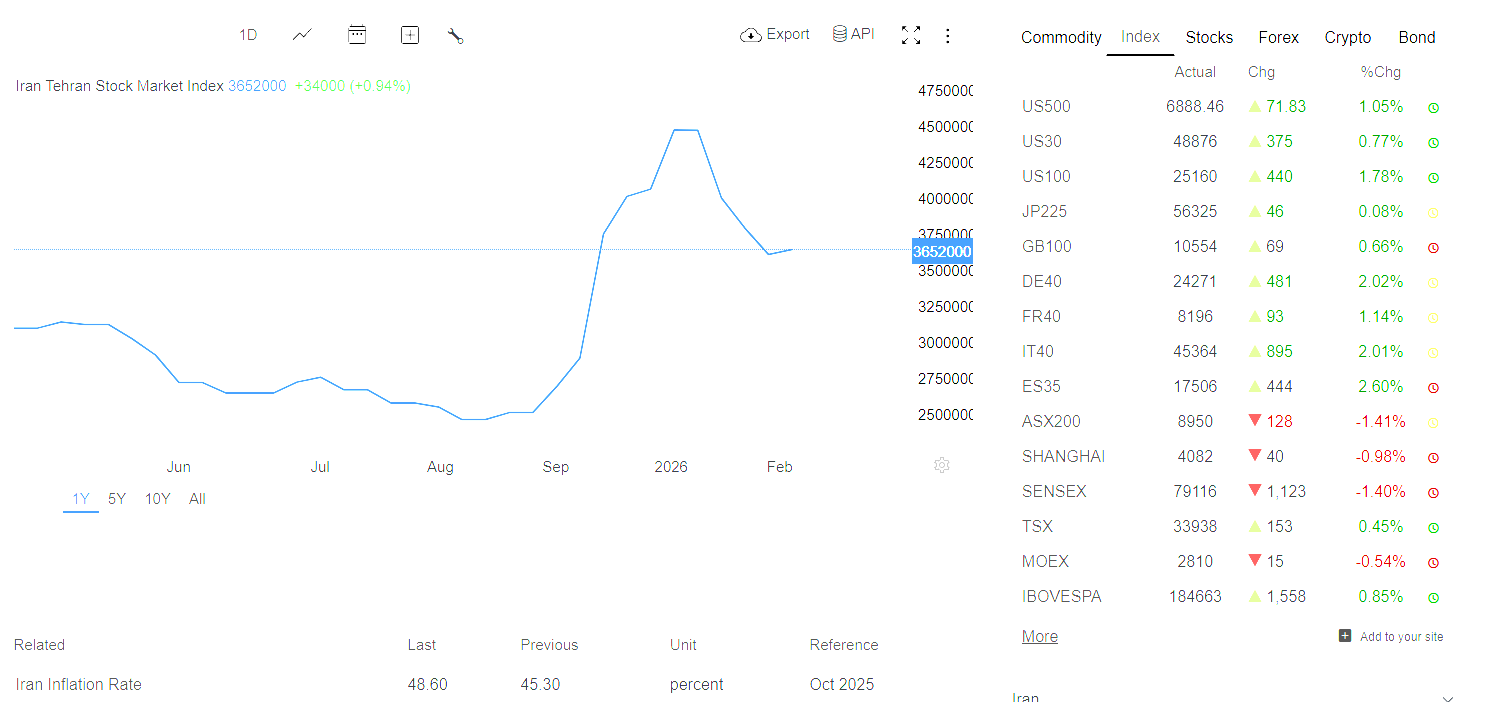Open chart settings wrench icon
Screen dimensions: 1503x702
coord(456,36)
